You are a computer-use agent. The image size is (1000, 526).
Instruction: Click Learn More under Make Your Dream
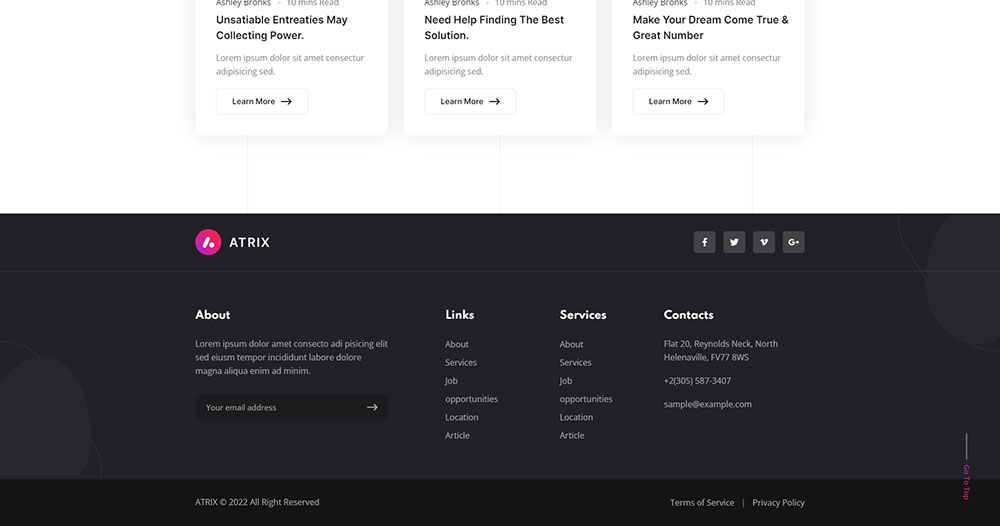coord(677,101)
